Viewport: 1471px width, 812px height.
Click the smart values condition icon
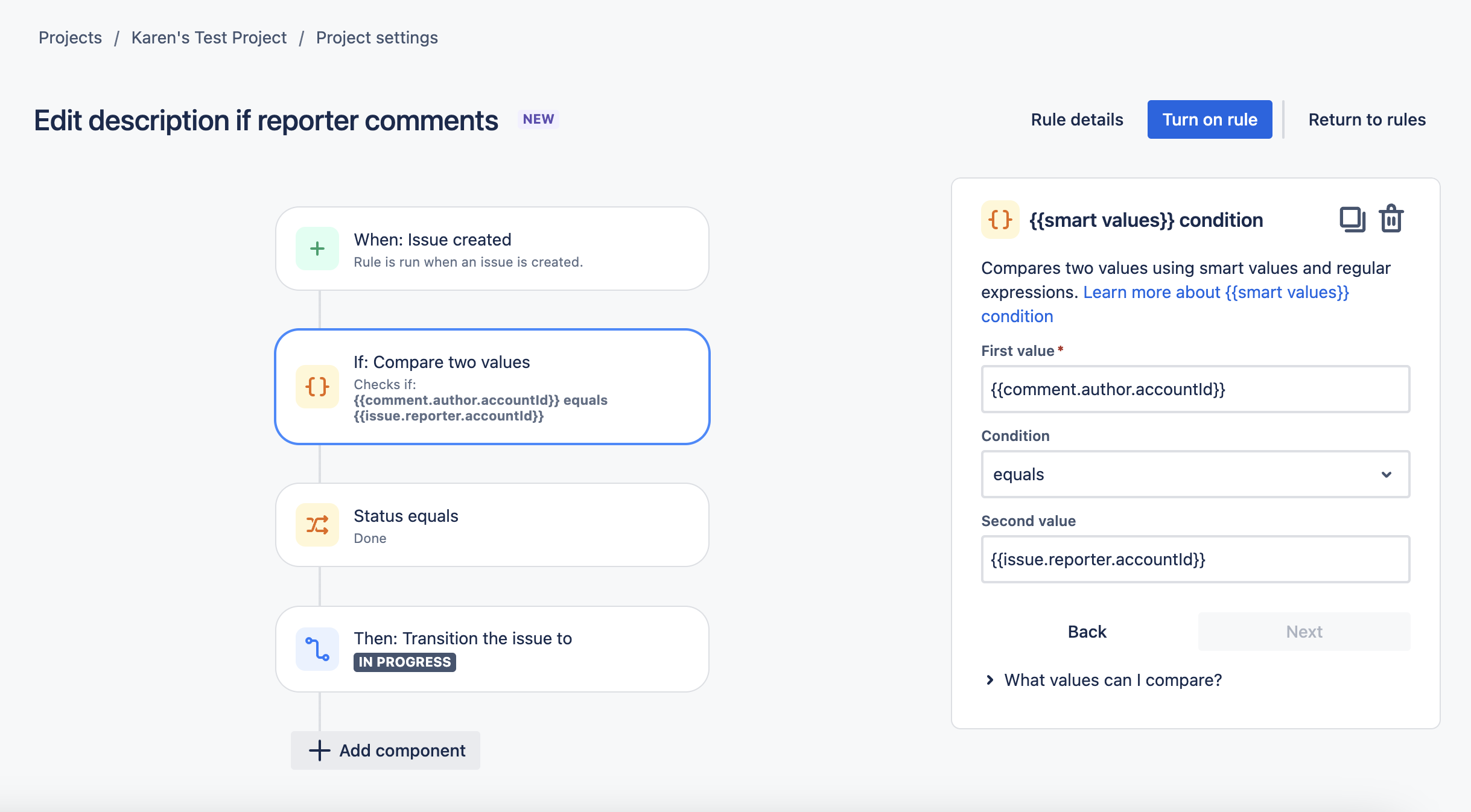[999, 220]
